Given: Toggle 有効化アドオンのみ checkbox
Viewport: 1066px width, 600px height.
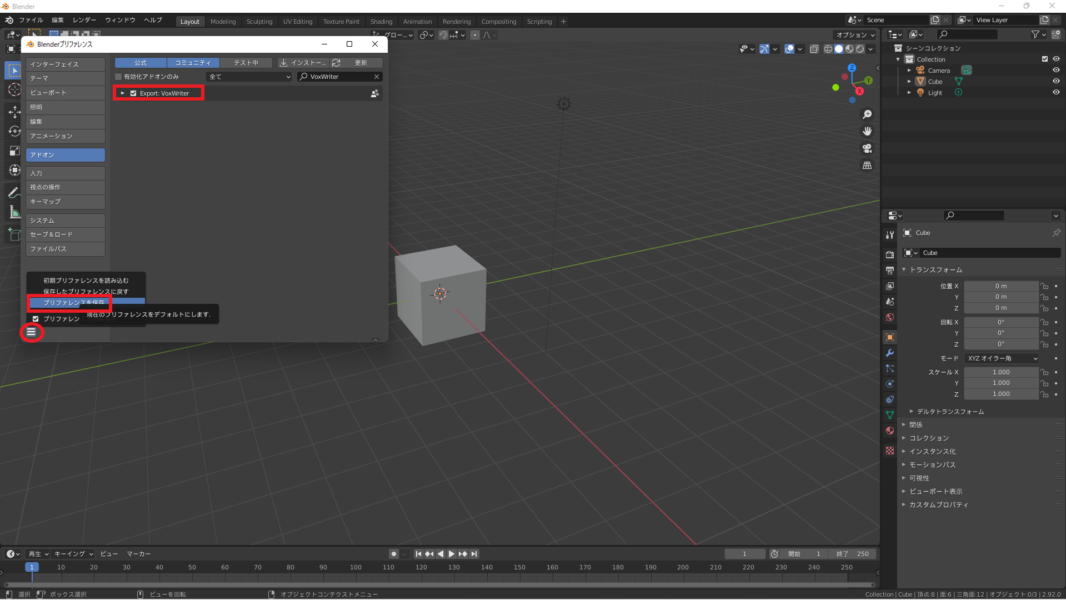Looking at the screenshot, I should [118, 77].
